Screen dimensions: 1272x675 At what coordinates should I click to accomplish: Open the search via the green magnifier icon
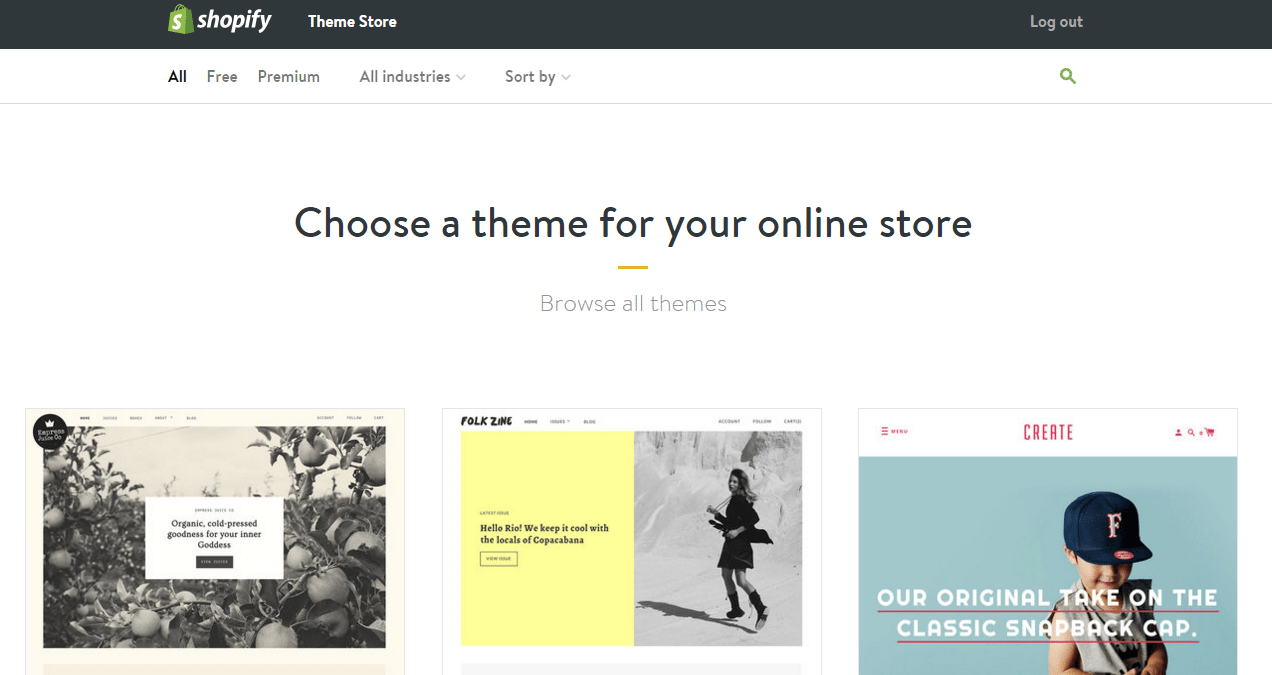1068,76
